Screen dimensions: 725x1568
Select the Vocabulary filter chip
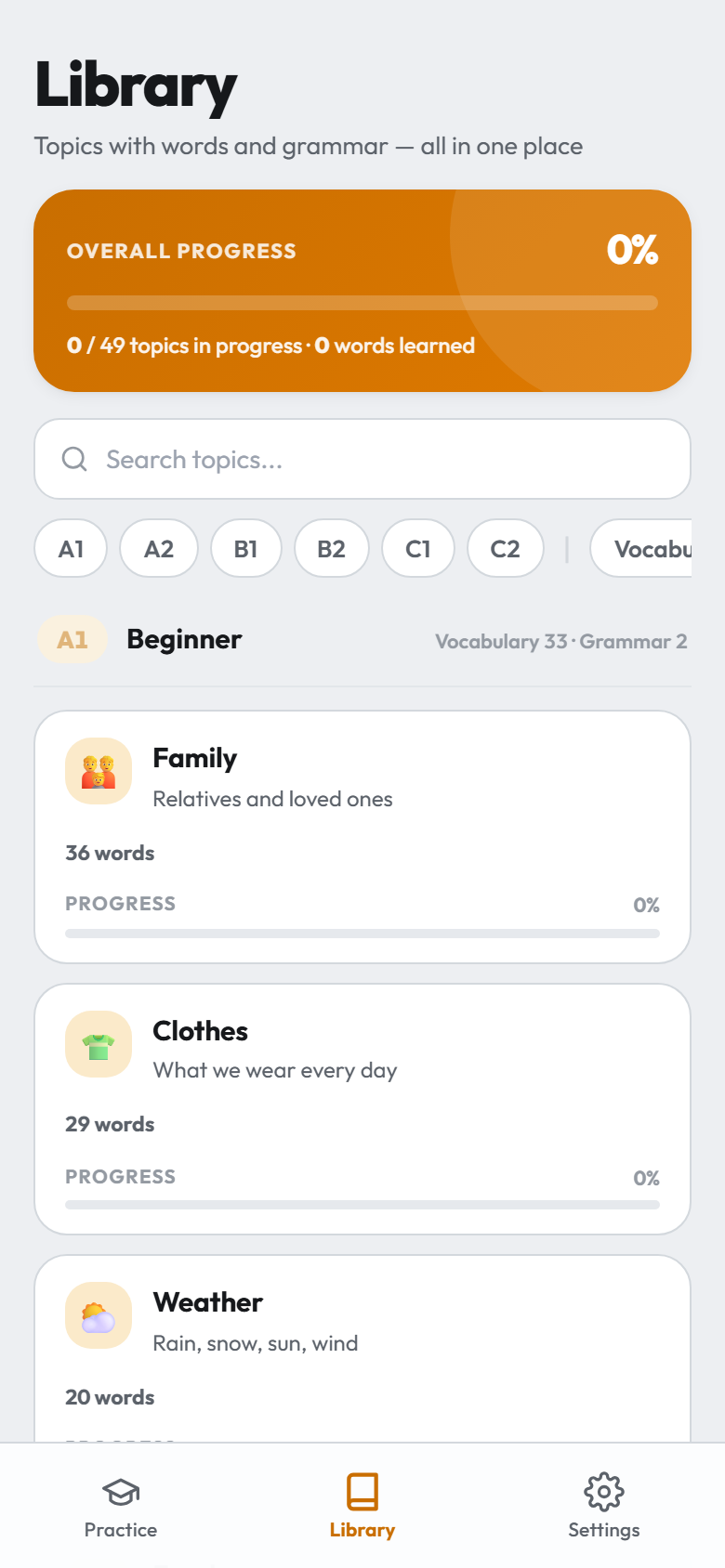[x=641, y=548]
